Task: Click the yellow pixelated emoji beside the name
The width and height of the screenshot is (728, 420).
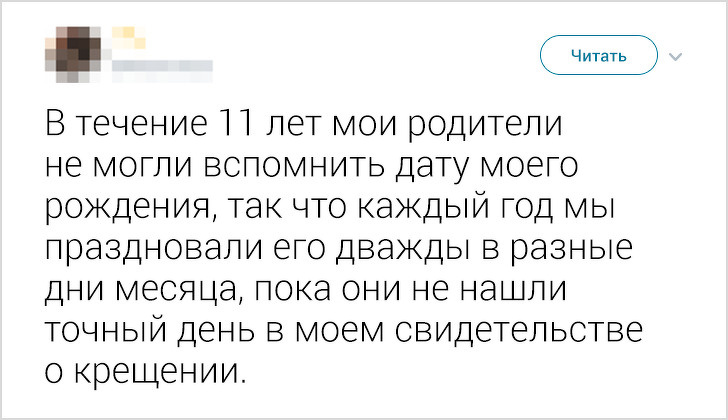Action: [x=128, y=39]
